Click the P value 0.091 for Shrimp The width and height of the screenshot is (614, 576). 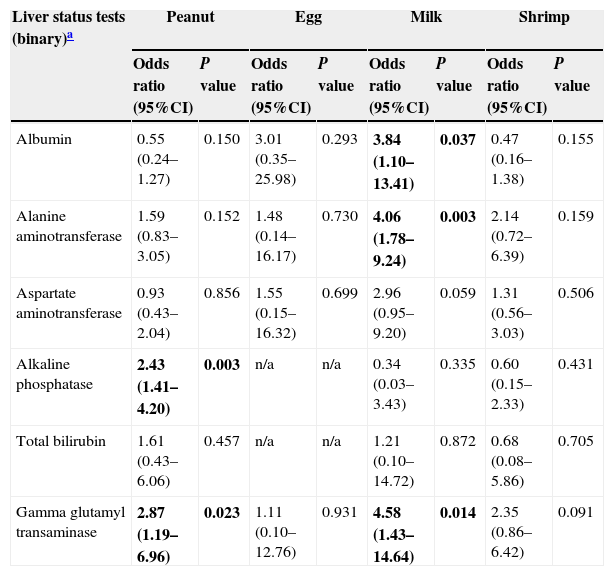tap(575, 513)
